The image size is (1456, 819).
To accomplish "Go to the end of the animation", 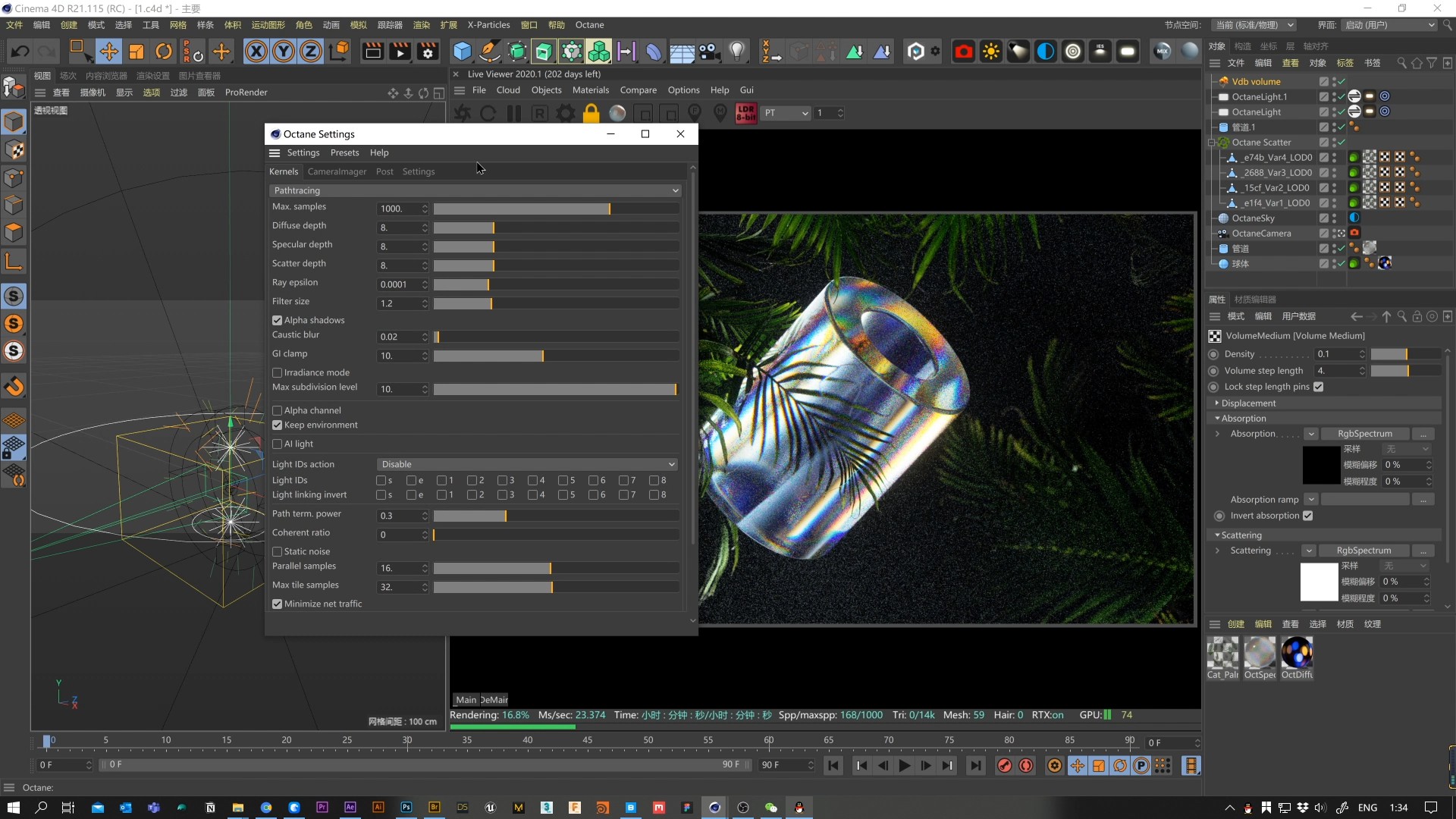I will (975, 766).
